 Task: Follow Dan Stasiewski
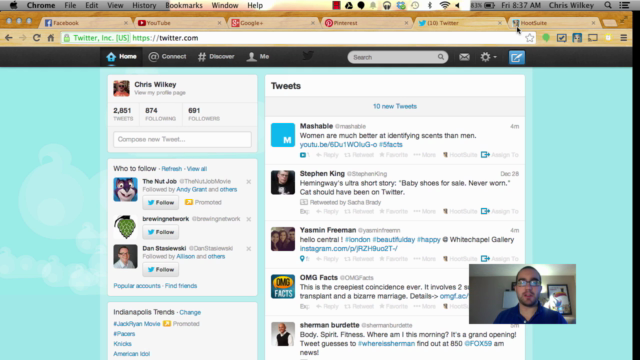point(160,269)
